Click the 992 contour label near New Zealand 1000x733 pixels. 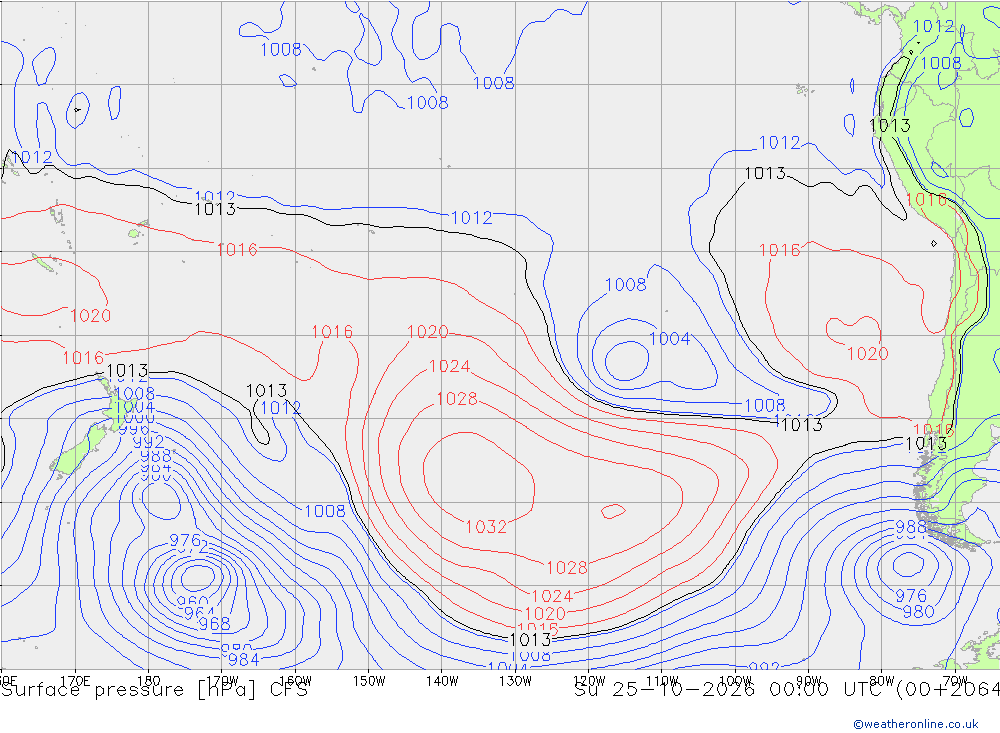[x=148, y=441]
